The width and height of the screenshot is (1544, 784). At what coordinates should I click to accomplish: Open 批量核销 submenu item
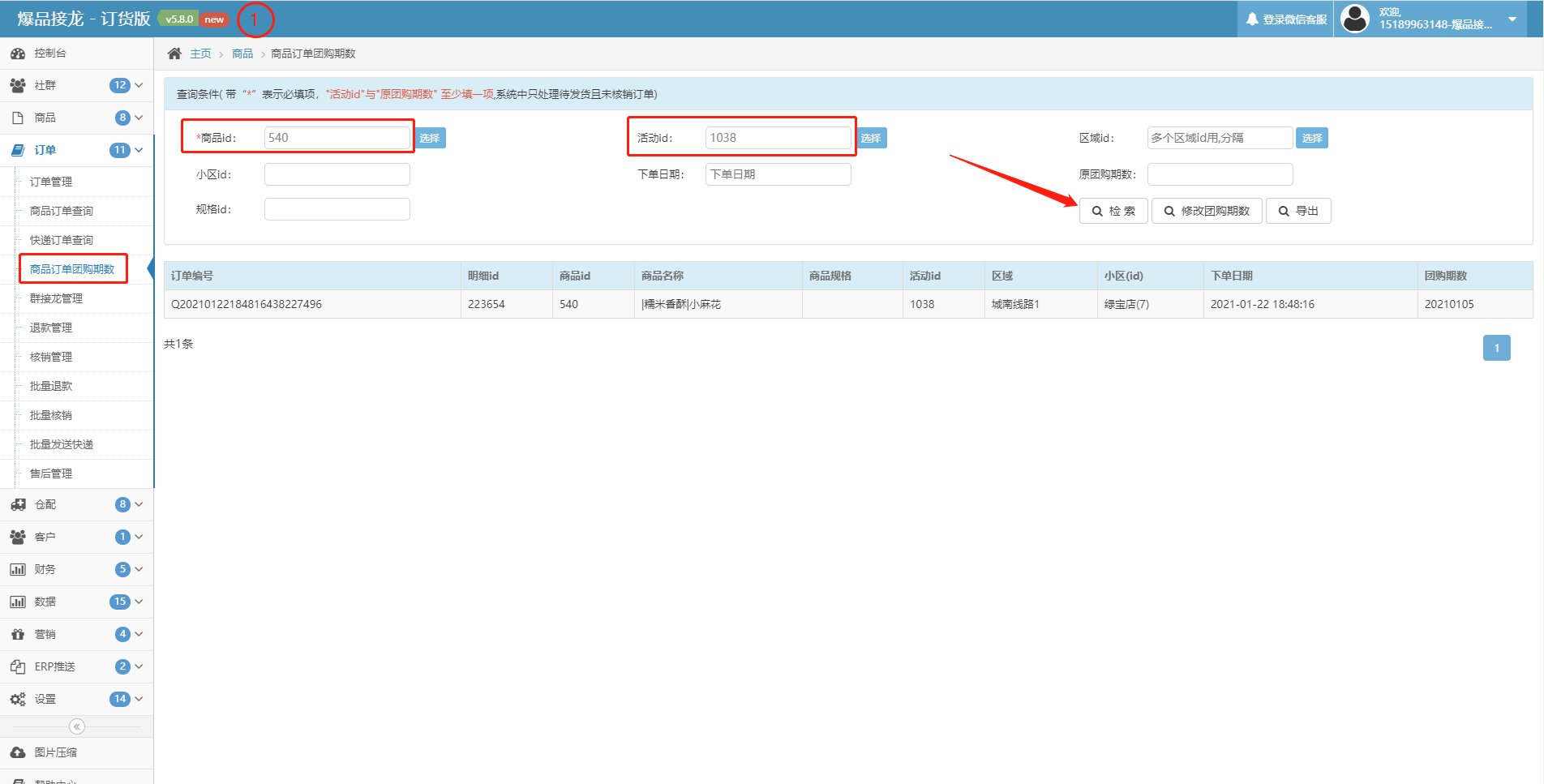coord(51,415)
